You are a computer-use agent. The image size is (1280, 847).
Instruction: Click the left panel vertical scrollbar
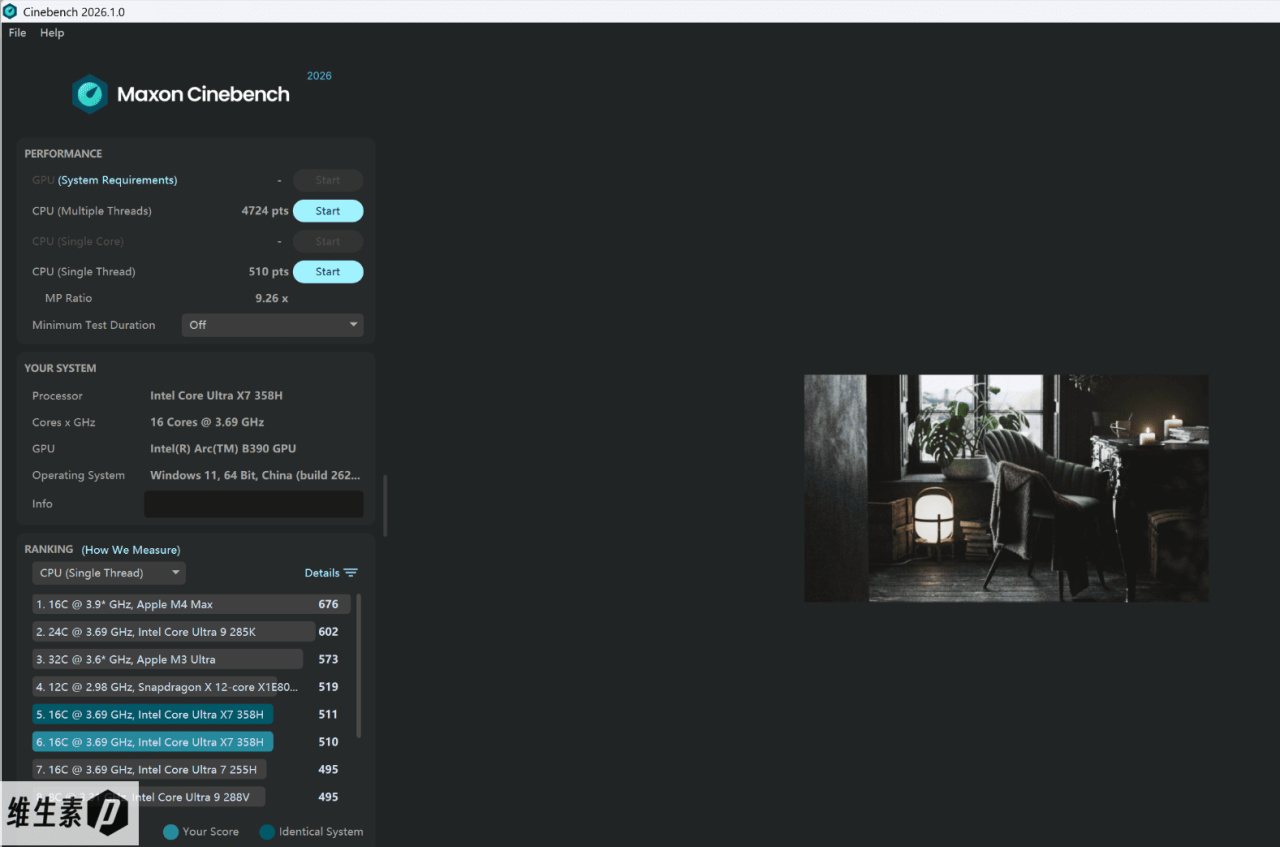[385, 505]
